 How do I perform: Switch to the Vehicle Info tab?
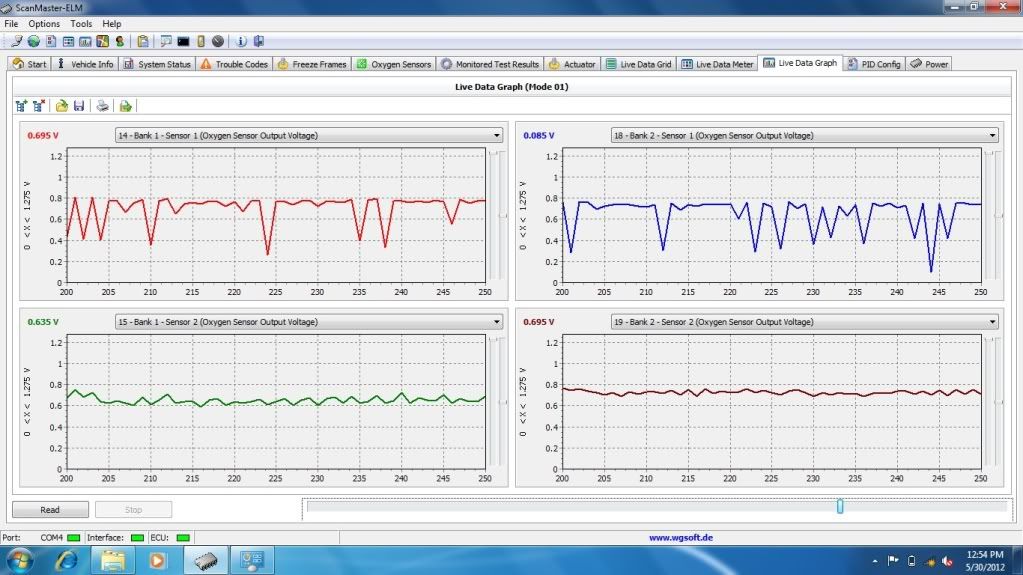tap(85, 64)
